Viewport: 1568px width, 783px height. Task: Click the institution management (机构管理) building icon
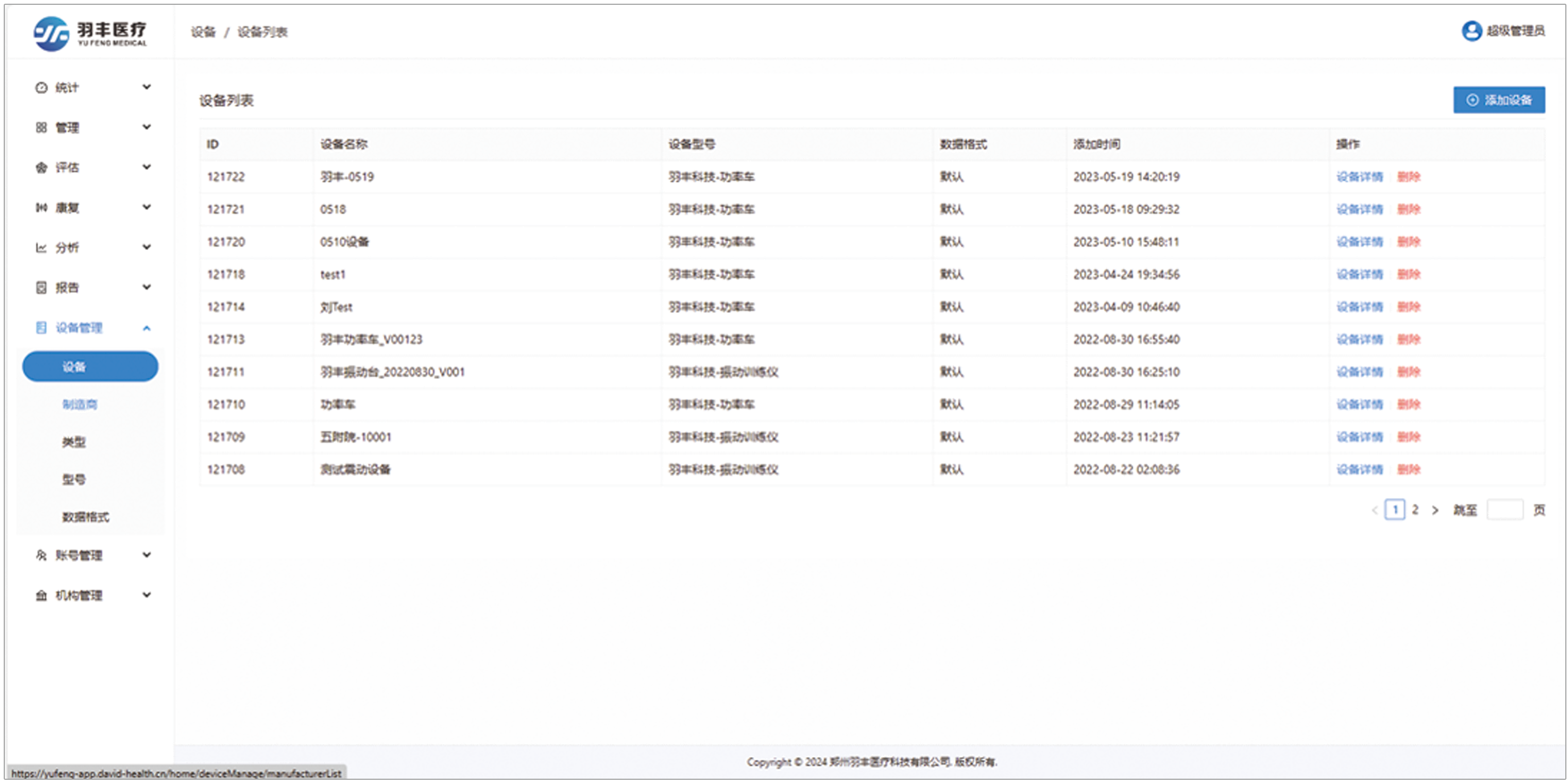click(x=41, y=596)
